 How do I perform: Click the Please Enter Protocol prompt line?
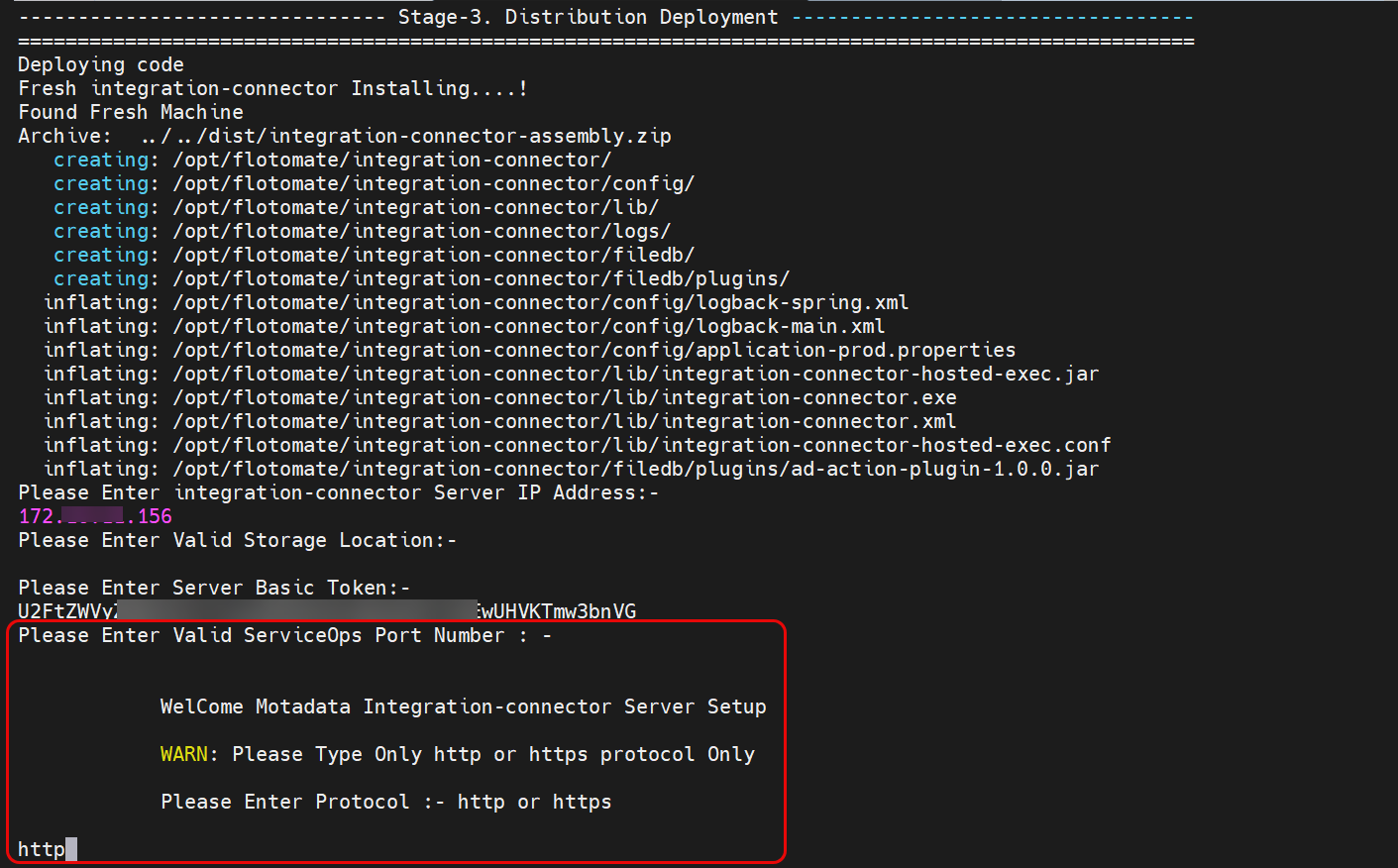pyautogui.click(x=385, y=802)
